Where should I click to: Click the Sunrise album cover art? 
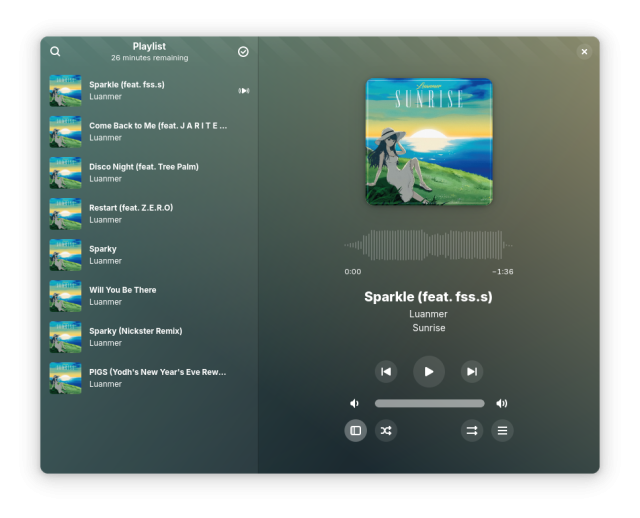(x=429, y=142)
